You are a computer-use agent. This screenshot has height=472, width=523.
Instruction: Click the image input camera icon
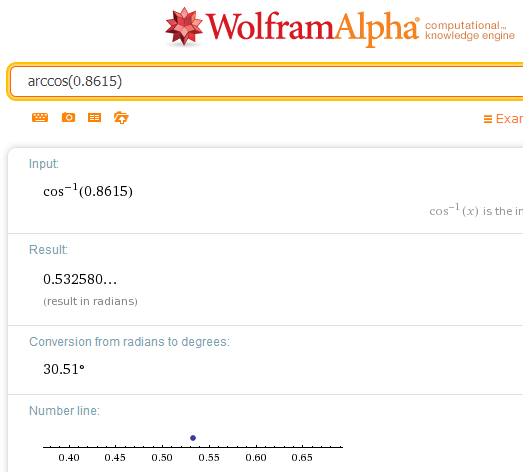tap(68, 117)
